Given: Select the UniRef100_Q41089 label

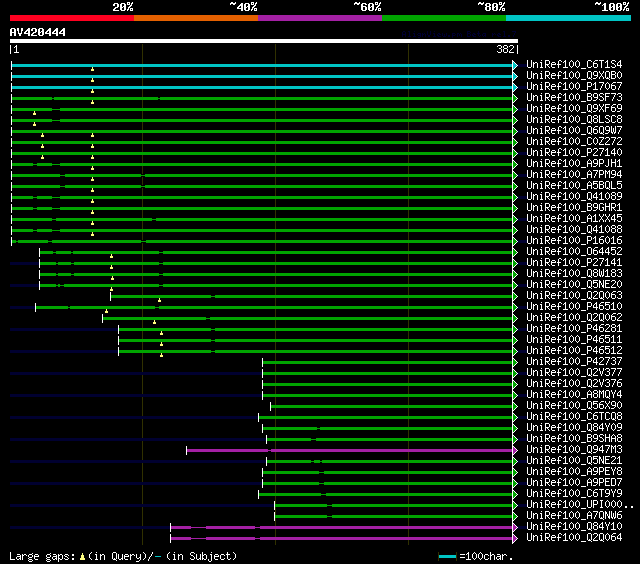Looking at the screenshot, I should click(574, 197).
